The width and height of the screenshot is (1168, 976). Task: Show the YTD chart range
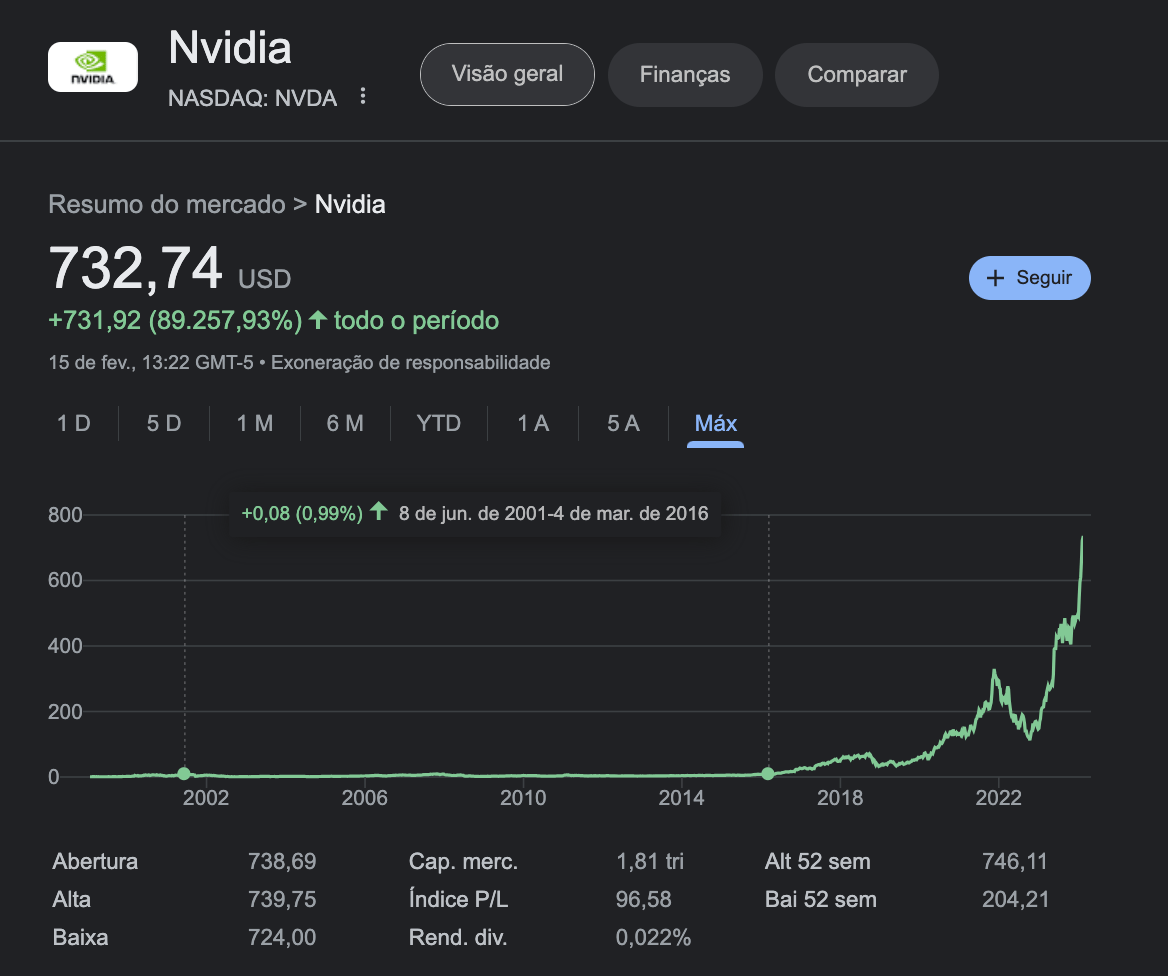coord(439,423)
